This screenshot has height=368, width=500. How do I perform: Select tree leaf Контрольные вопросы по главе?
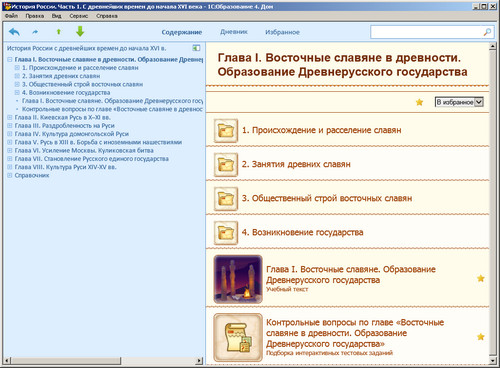tap(112, 109)
